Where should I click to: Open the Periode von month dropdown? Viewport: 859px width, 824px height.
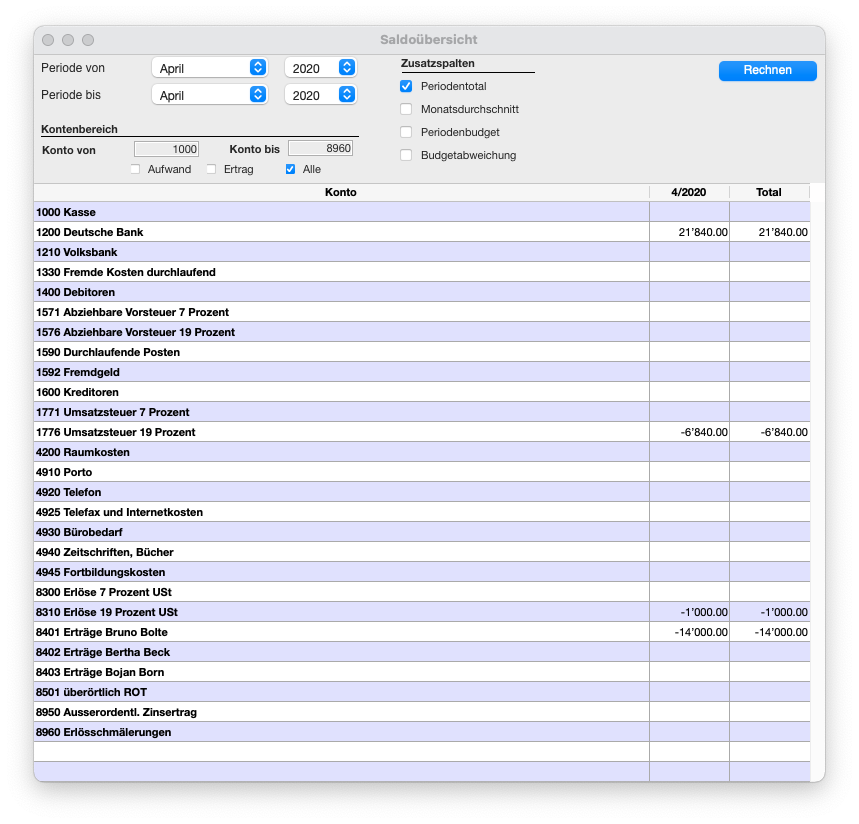[x=210, y=68]
